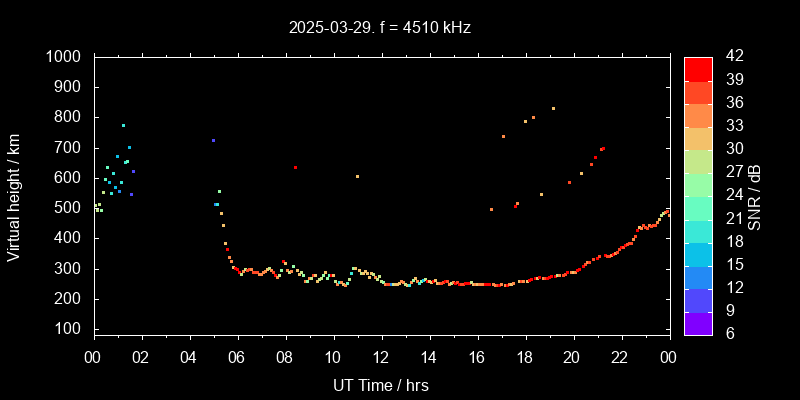Click the purple 6–9 dB colorbar segment
The width and height of the screenshot is (800, 400).
click(698, 322)
